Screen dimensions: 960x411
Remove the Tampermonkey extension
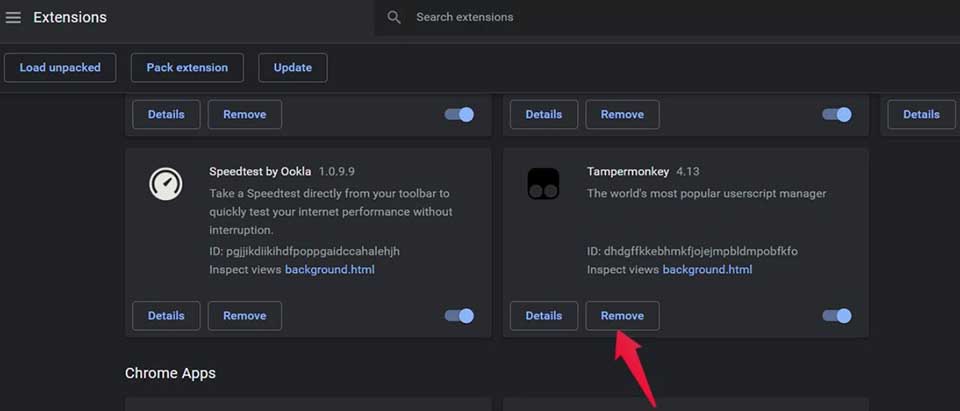click(x=622, y=315)
